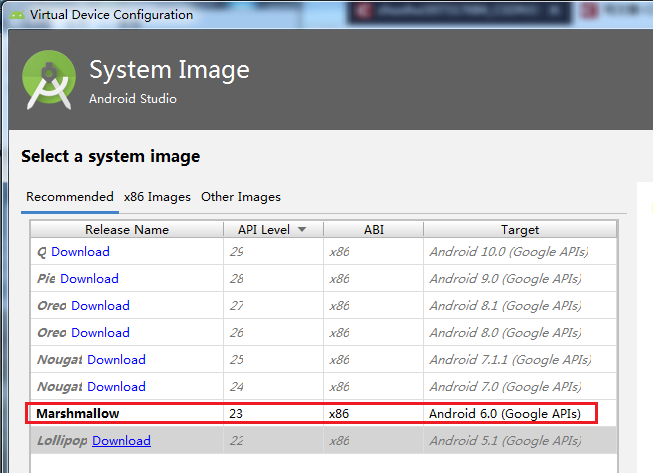Image resolution: width=653 pixels, height=473 pixels.
Task: Click Android 8.0 (Google APIs) target
Action: point(505,333)
